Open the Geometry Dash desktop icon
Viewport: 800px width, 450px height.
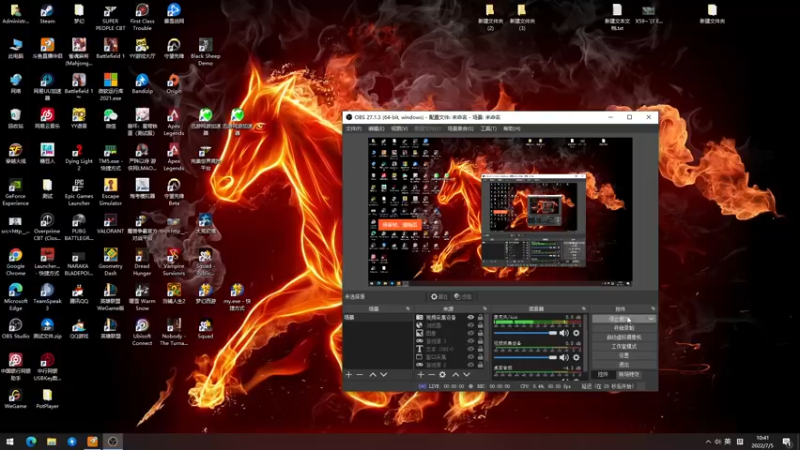click(110, 262)
